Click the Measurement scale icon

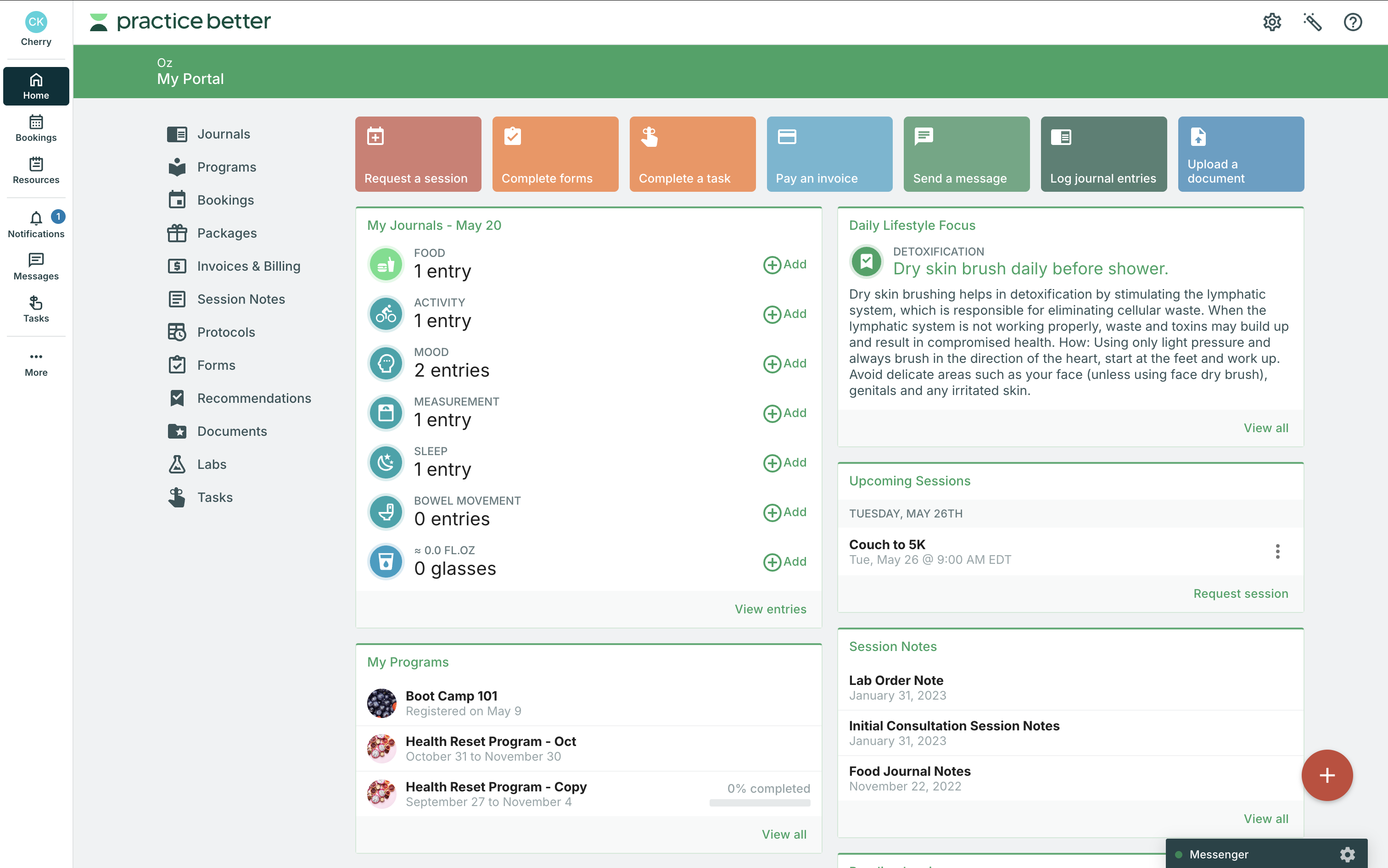tap(386, 413)
